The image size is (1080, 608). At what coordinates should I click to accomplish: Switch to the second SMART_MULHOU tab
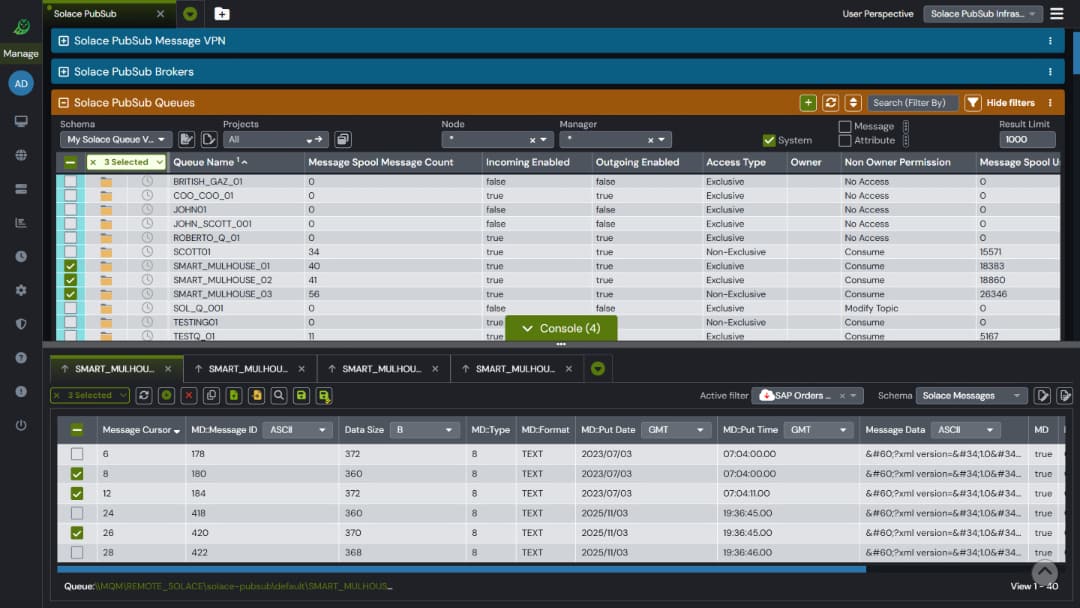pyautogui.click(x=245, y=368)
